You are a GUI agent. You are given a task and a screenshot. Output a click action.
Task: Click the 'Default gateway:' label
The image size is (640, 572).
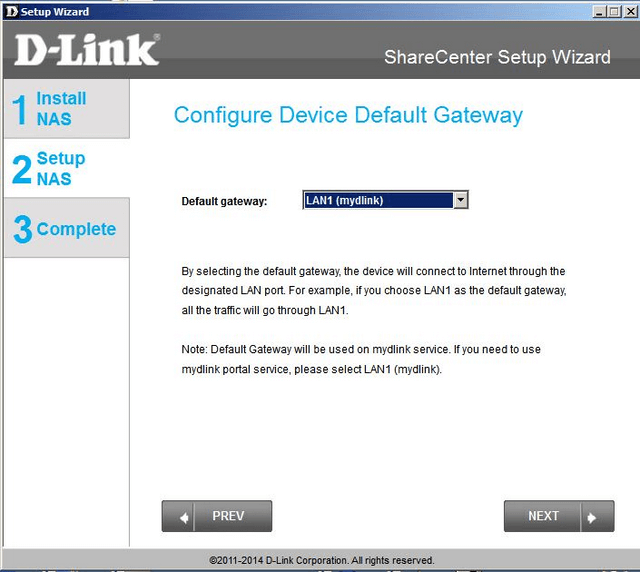pos(224,201)
